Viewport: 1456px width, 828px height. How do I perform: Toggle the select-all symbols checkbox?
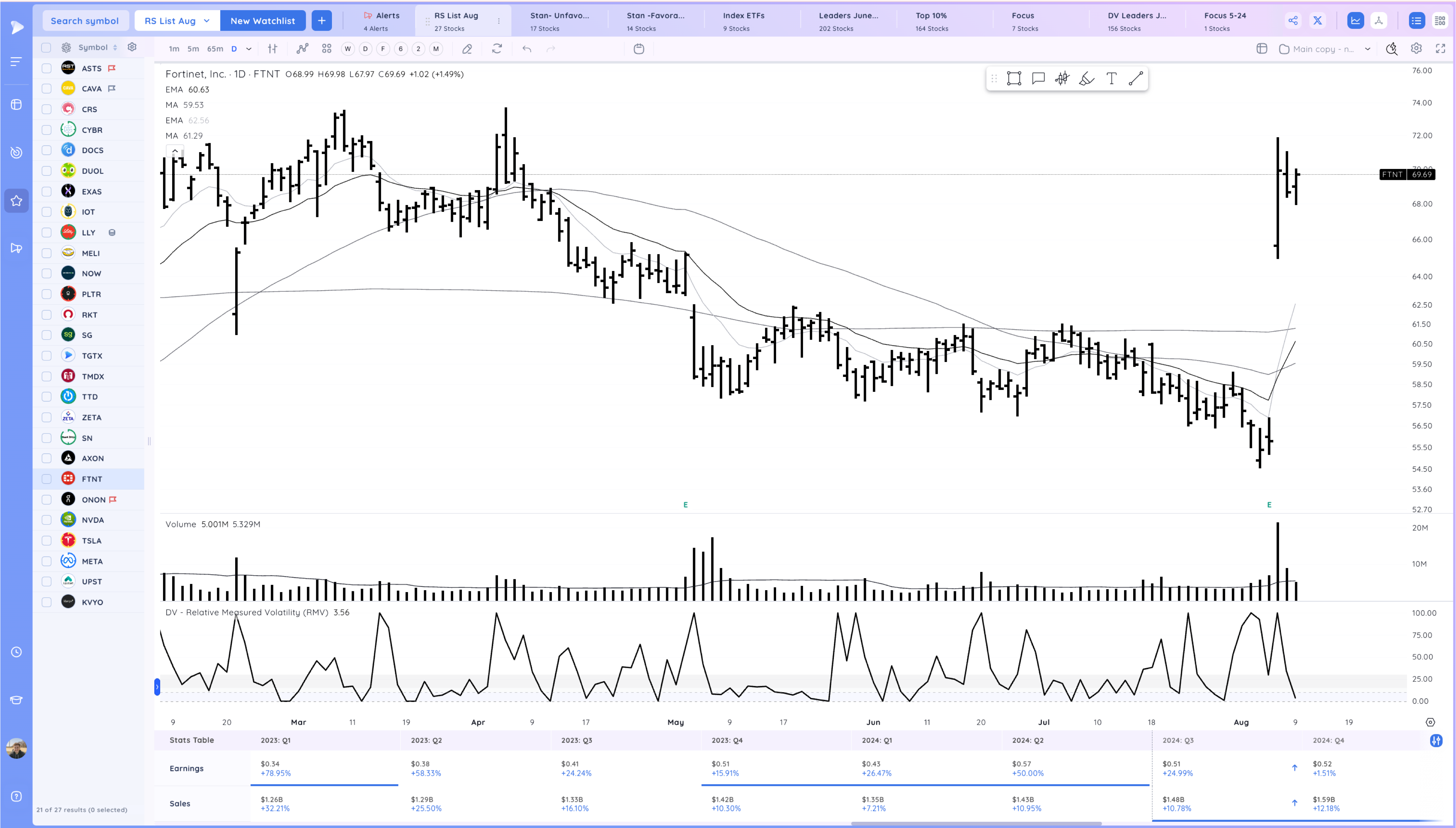[x=47, y=48]
